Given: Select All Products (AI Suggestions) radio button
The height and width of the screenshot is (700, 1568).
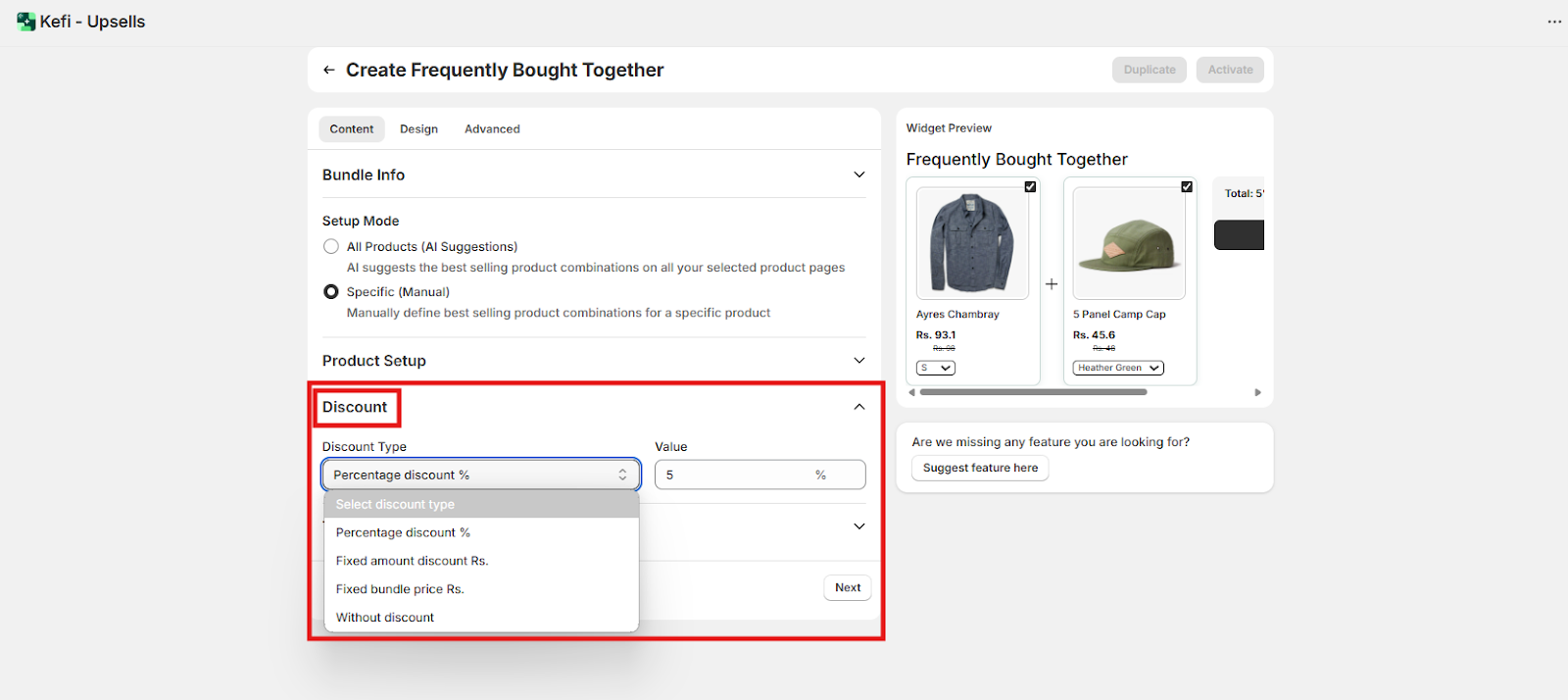Looking at the screenshot, I should (331, 247).
